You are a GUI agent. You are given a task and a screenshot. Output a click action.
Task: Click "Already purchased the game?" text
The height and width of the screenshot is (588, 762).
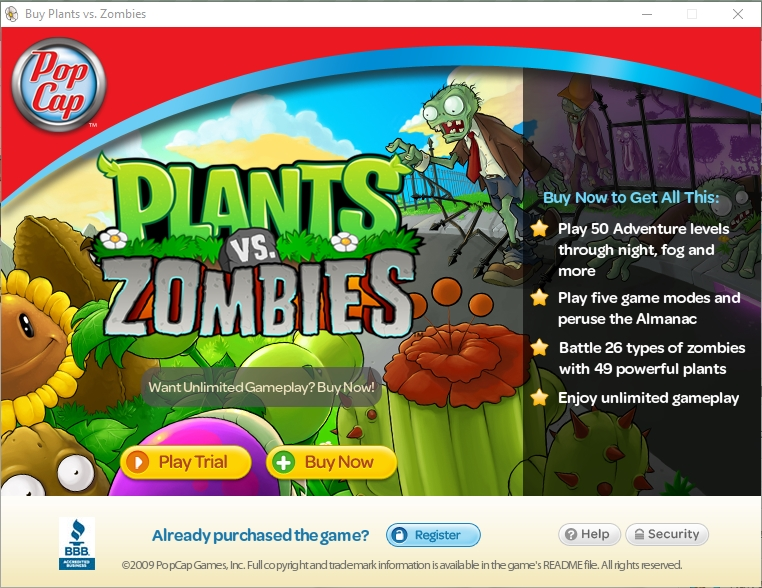click(x=260, y=536)
